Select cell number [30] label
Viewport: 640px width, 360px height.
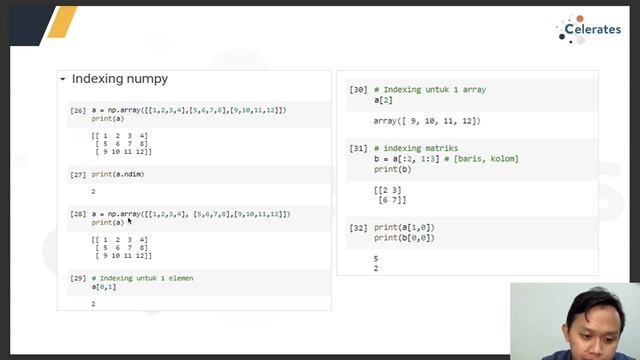coord(358,89)
